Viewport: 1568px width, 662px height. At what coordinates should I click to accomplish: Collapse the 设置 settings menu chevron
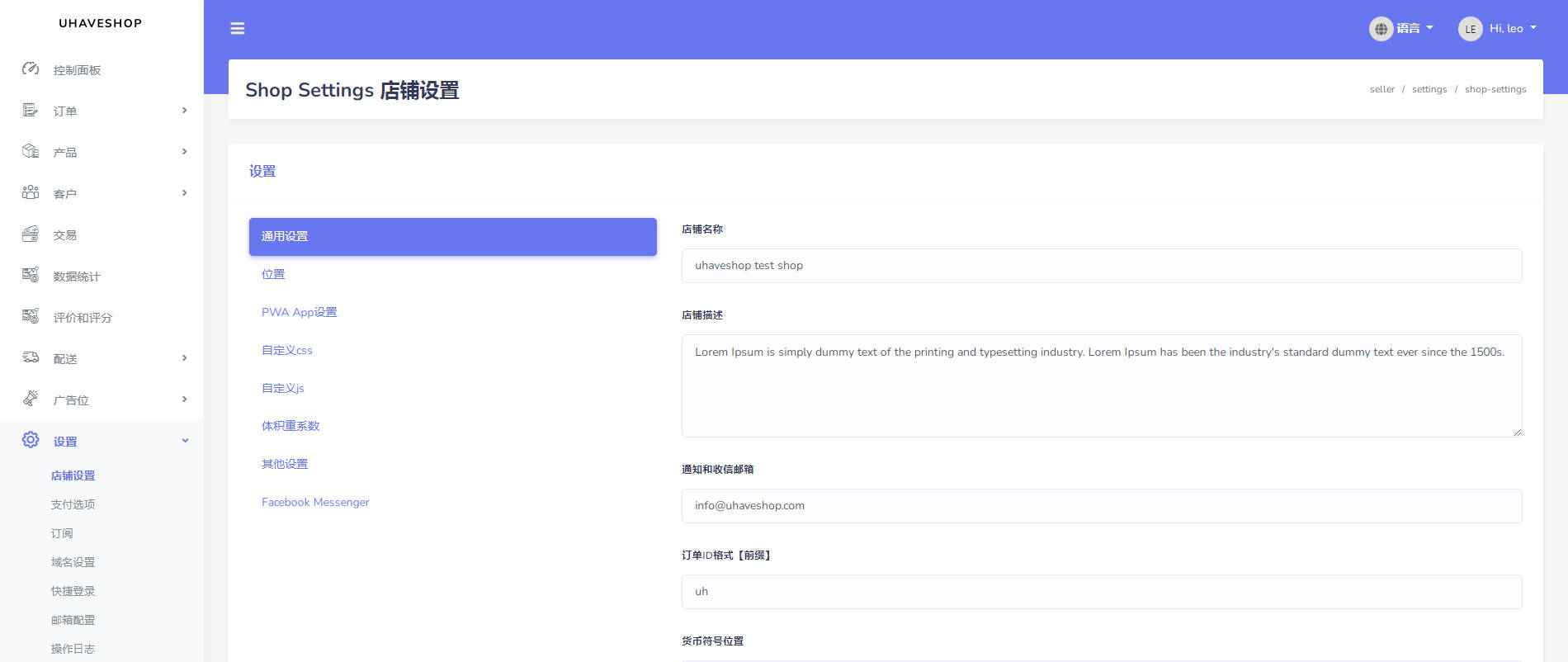point(185,441)
